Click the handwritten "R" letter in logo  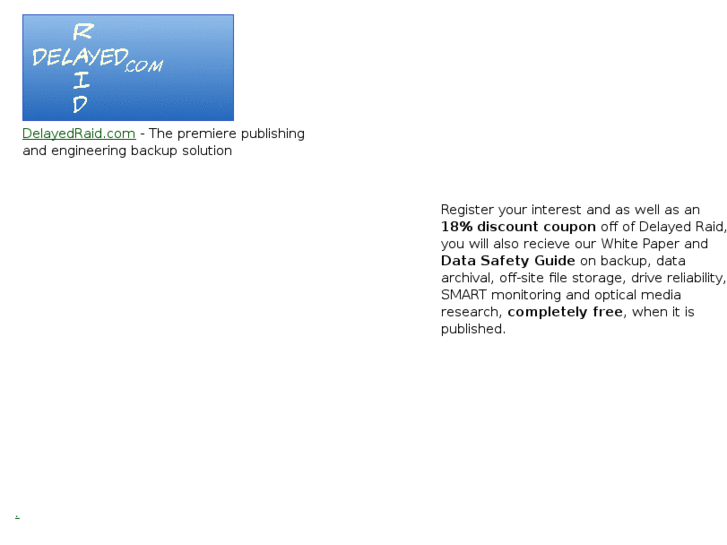(83, 32)
